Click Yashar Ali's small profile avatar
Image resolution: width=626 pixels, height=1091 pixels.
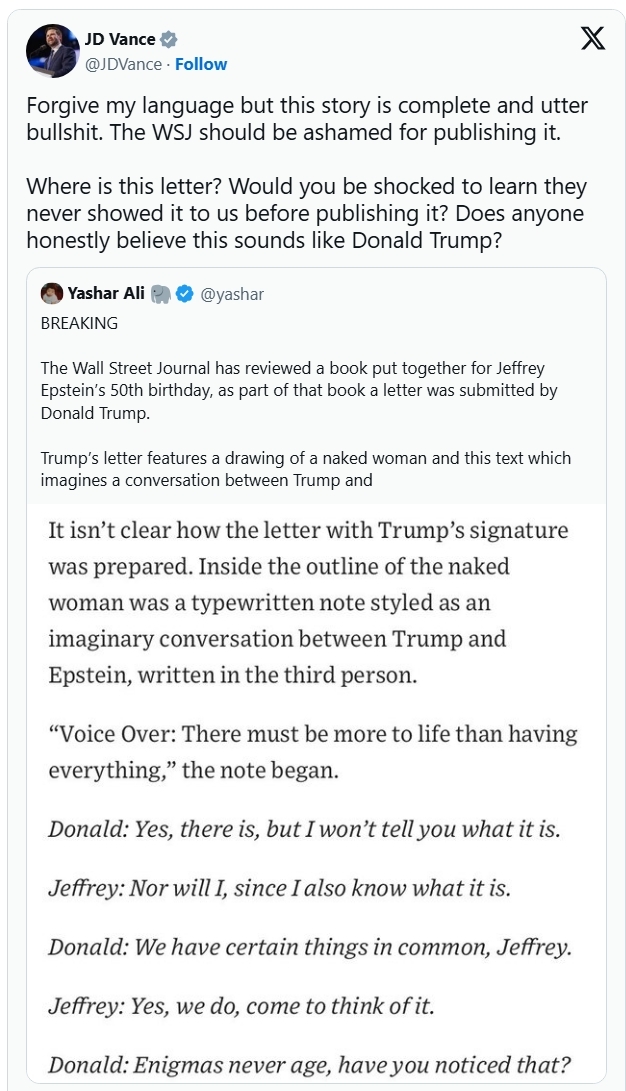click(52, 294)
